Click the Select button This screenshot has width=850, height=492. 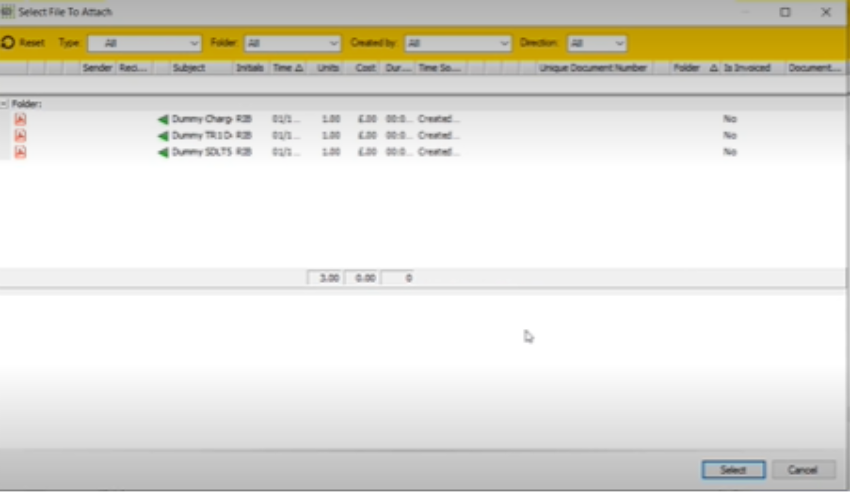[733, 470]
